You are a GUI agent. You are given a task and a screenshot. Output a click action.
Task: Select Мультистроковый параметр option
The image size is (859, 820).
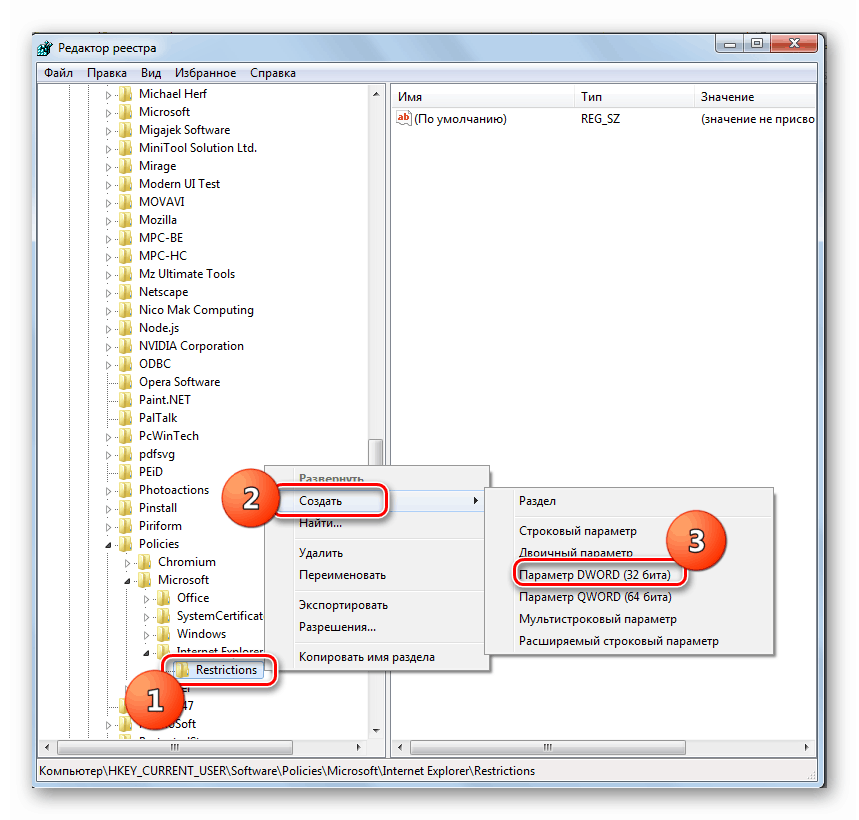click(x=629, y=619)
